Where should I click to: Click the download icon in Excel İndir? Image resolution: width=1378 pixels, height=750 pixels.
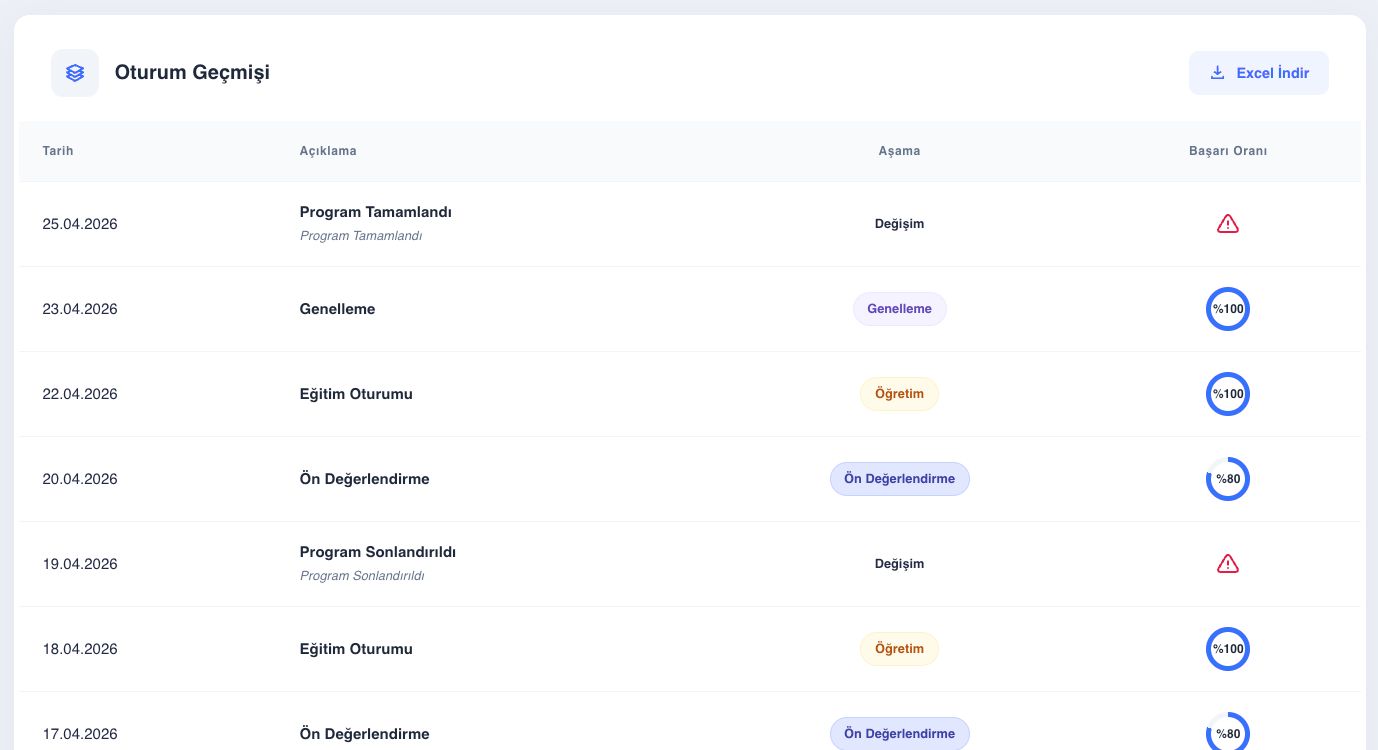point(1217,73)
